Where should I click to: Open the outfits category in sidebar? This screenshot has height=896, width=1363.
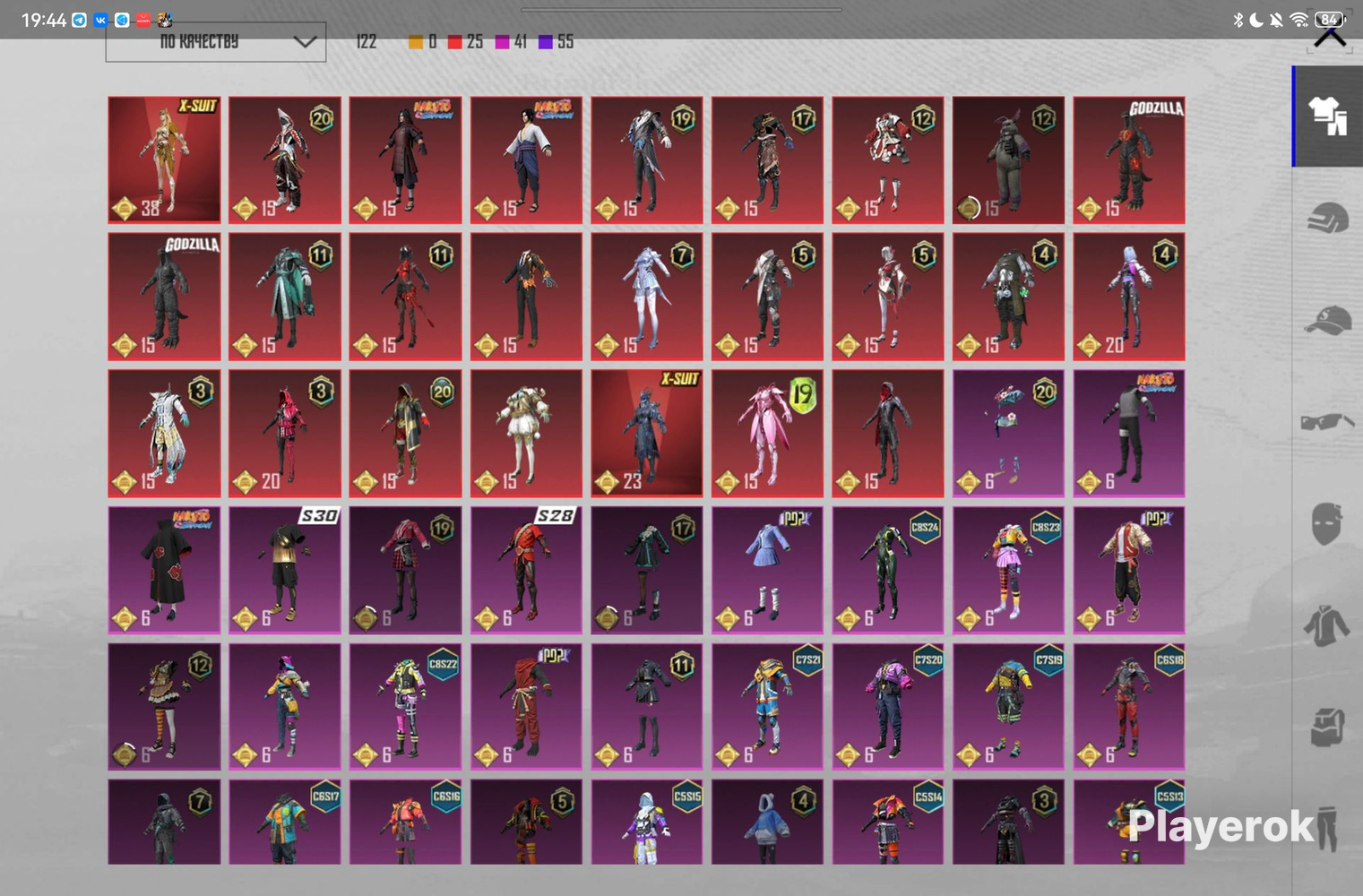pos(1327,116)
